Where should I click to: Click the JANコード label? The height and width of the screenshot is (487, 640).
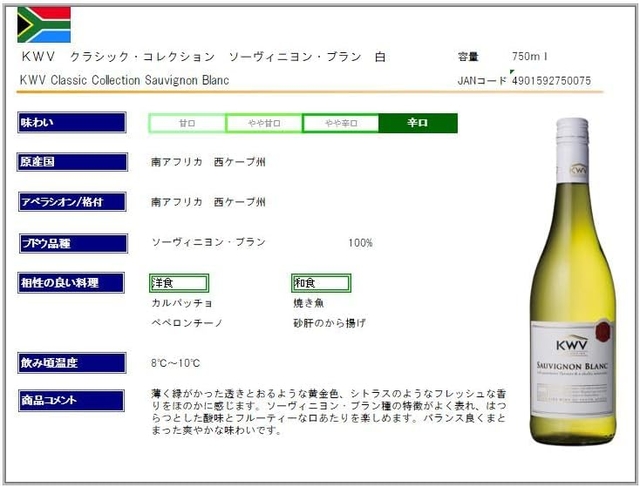tap(482, 80)
